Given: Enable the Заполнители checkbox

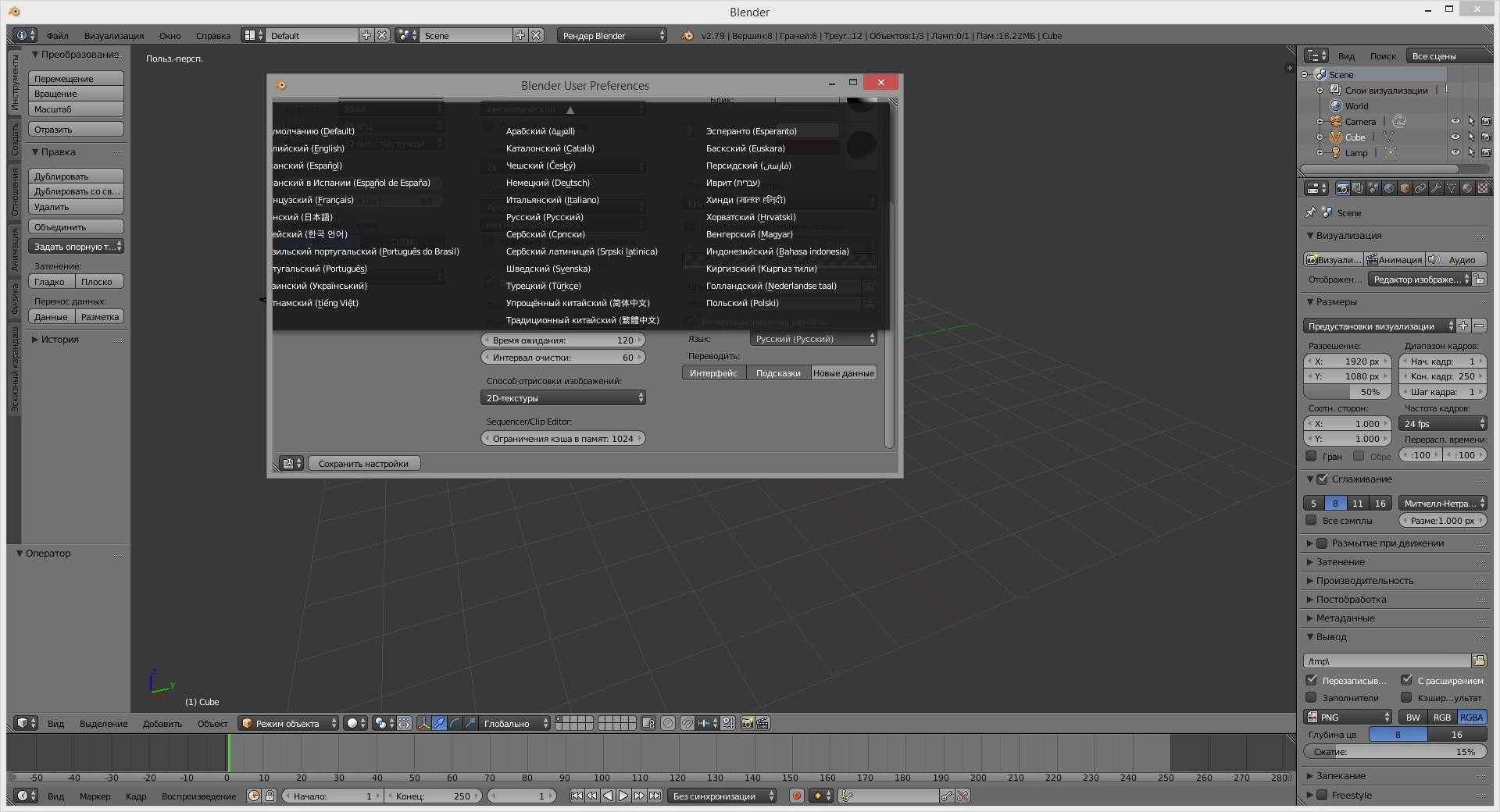Looking at the screenshot, I should 1311,697.
